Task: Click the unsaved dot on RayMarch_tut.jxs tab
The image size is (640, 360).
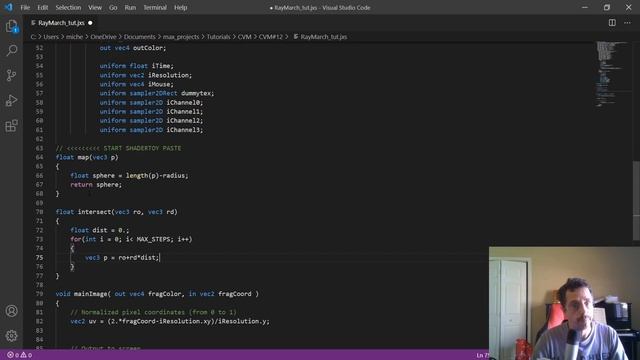Action: [90, 23]
